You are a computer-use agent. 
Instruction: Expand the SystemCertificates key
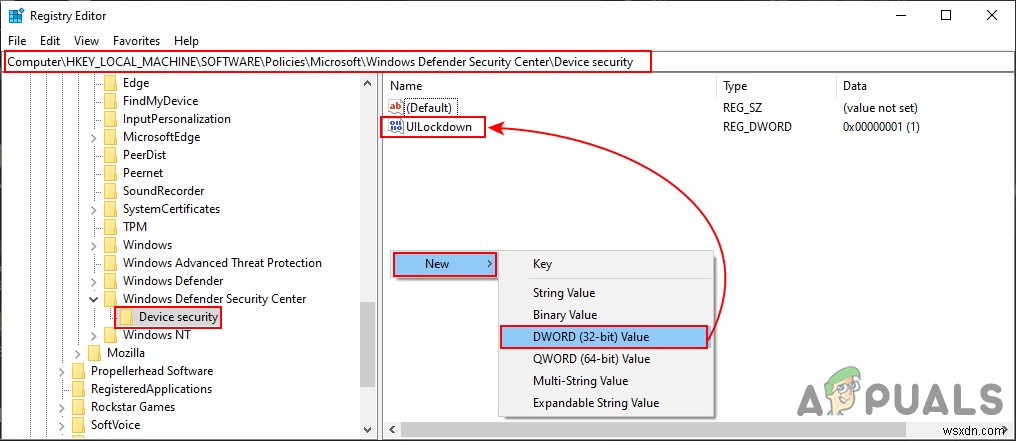tap(94, 209)
